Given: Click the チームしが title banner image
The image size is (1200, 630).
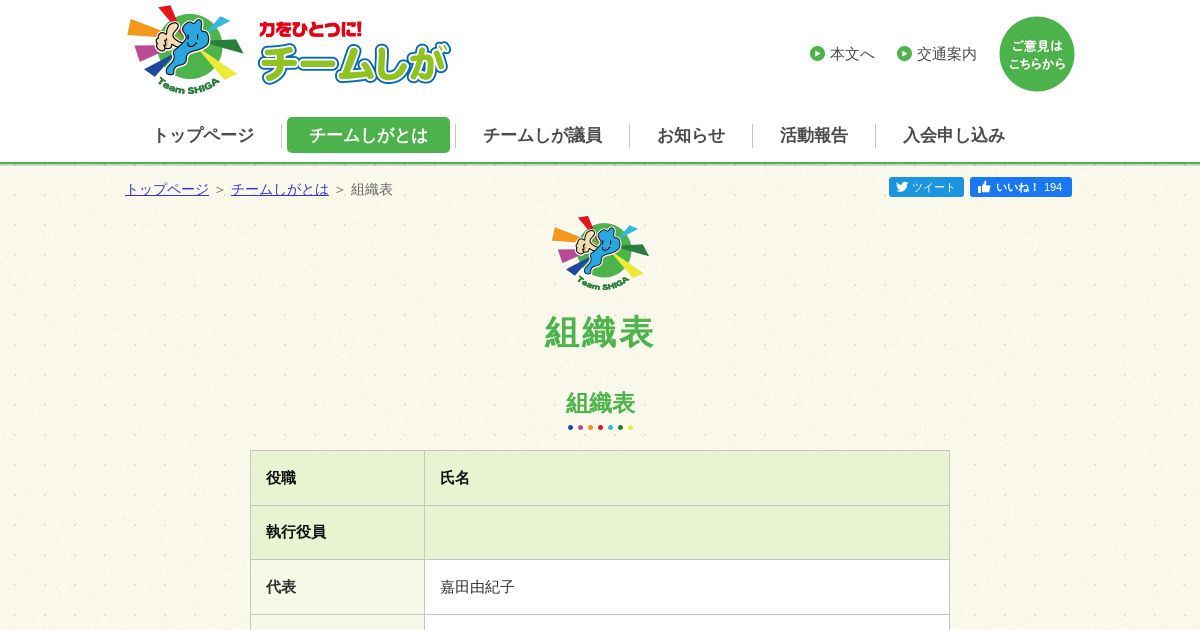Looking at the screenshot, I should pos(354,52).
